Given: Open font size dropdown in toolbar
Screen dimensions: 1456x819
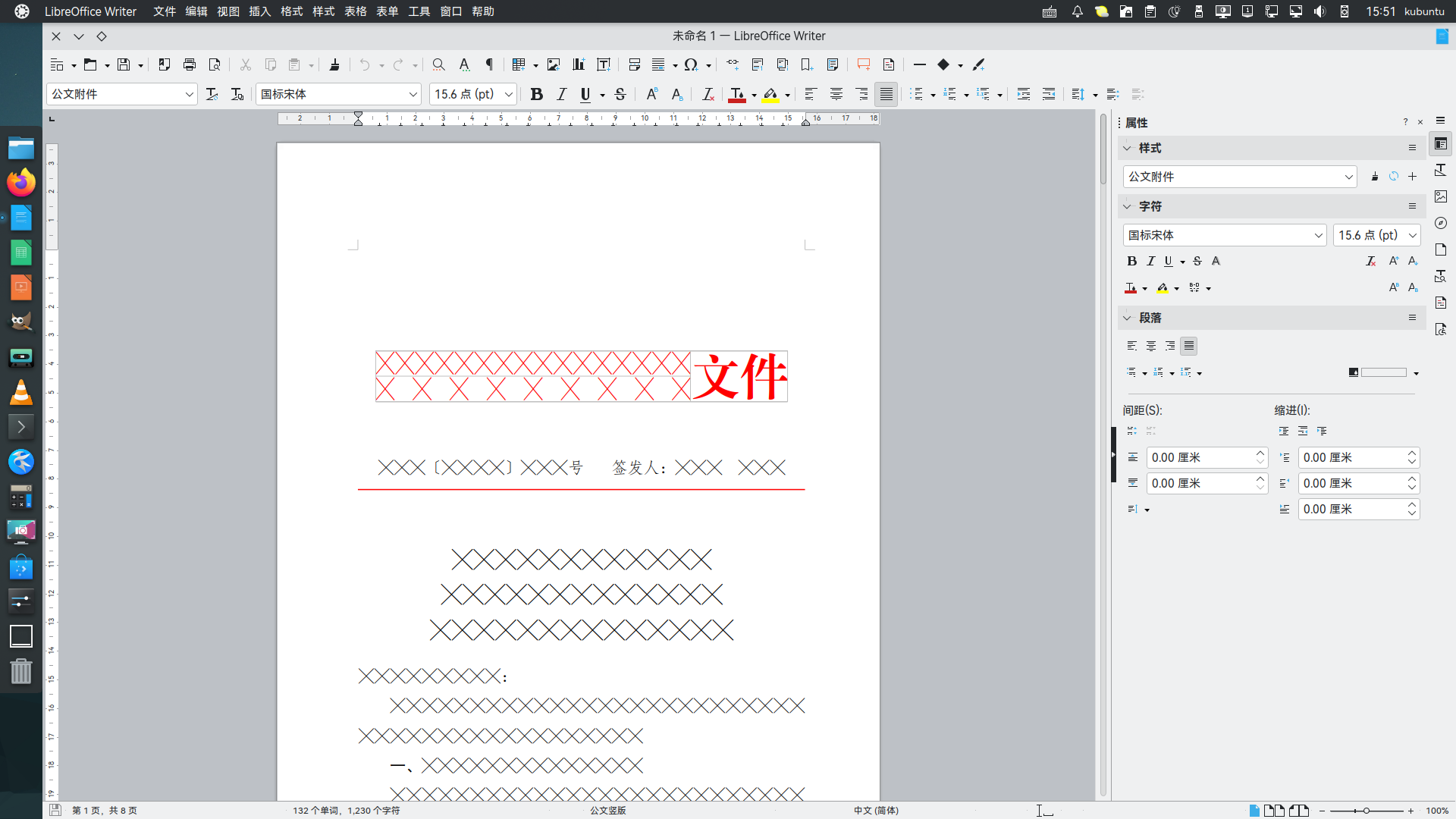Looking at the screenshot, I should [509, 94].
